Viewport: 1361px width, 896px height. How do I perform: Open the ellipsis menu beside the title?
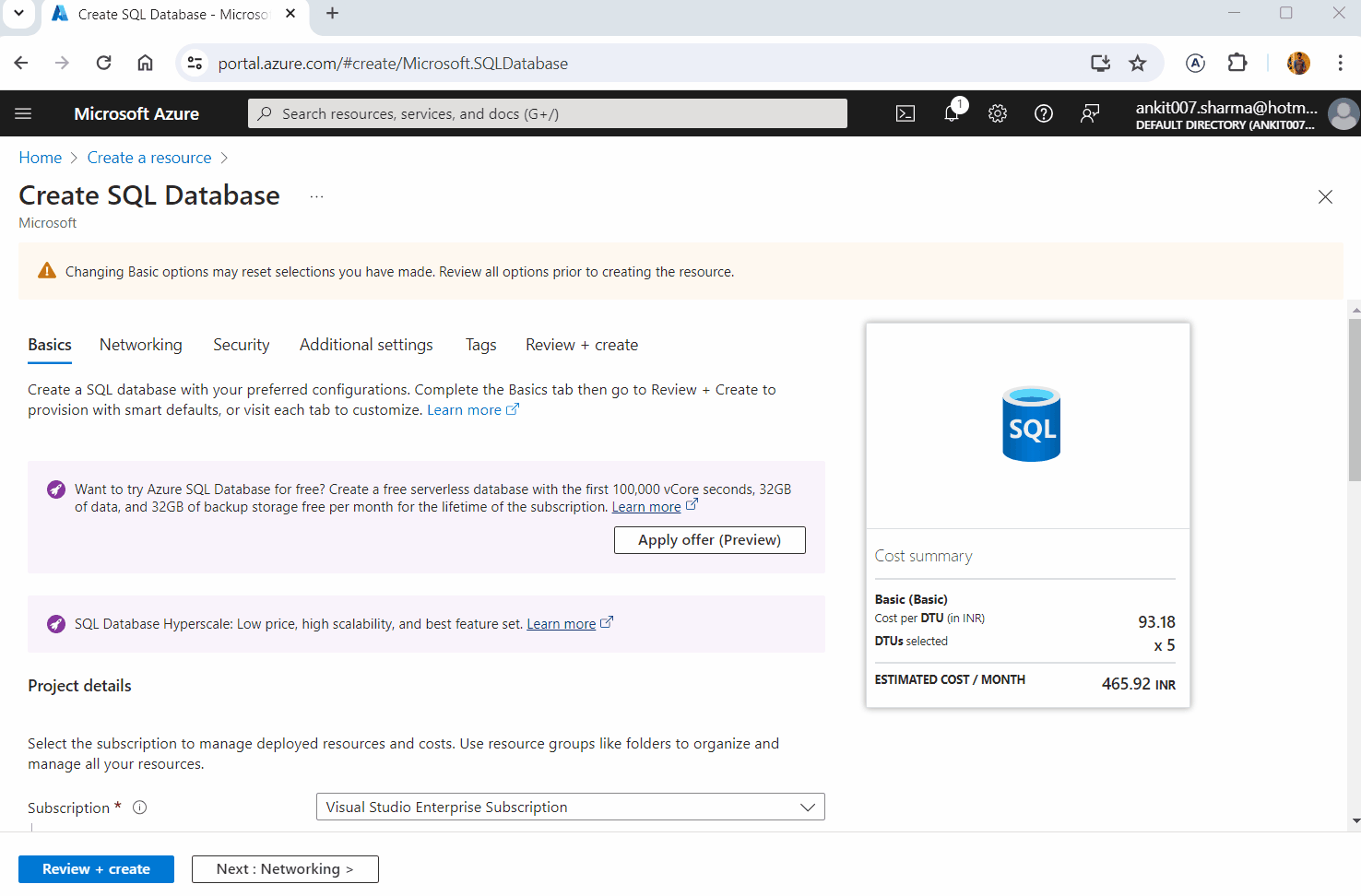click(316, 196)
